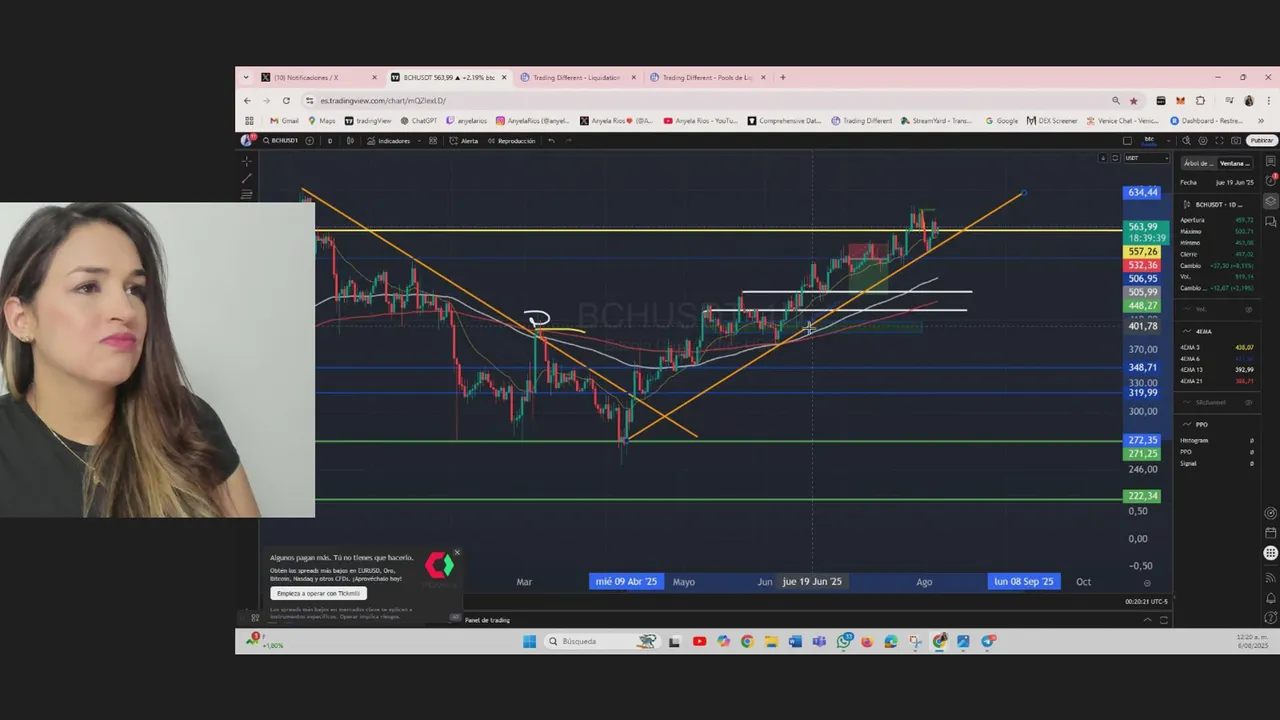This screenshot has width=1280, height=720.
Task: Click the 401,78 price axis label
Action: tap(1142, 326)
